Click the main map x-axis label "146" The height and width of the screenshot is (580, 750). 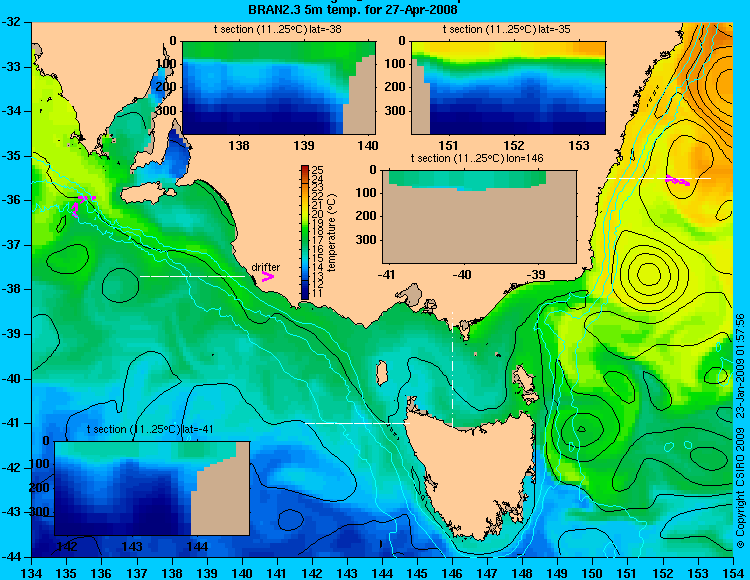click(452, 573)
